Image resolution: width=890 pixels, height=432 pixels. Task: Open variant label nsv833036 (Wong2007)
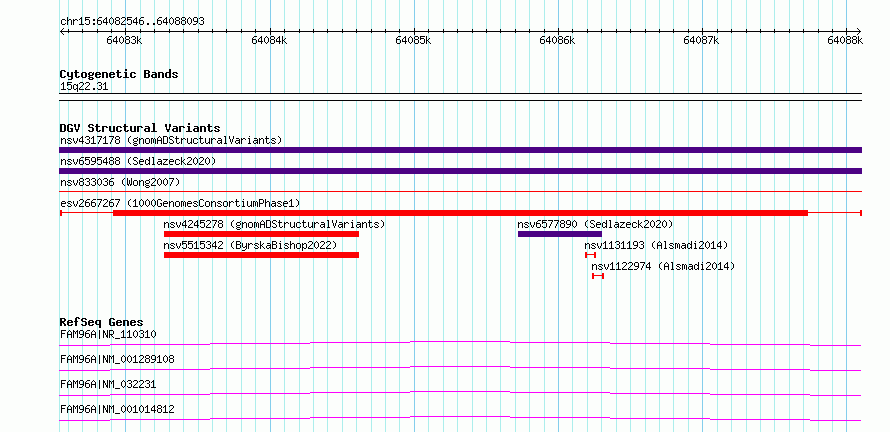pyautogui.click(x=120, y=182)
